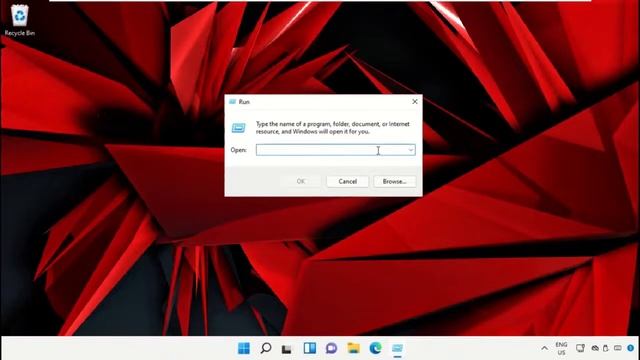
Task: Switch the ENG US input language
Action: point(562,348)
